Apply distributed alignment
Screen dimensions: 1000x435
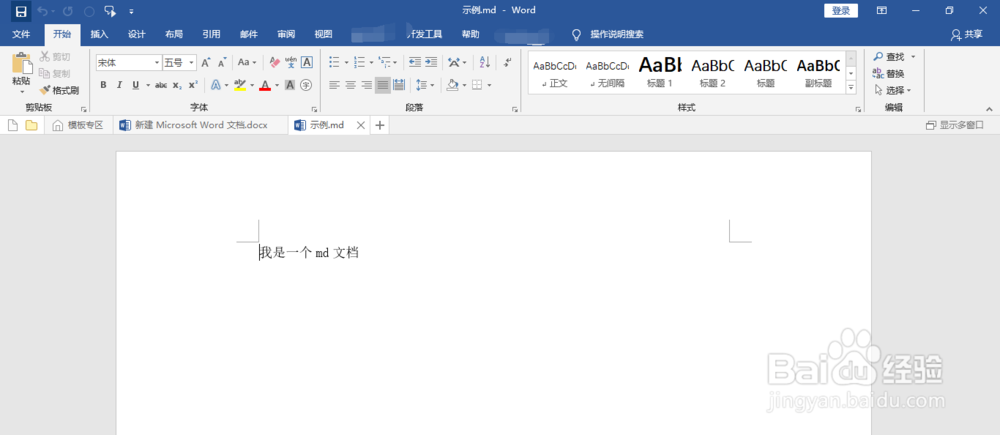coord(399,85)
